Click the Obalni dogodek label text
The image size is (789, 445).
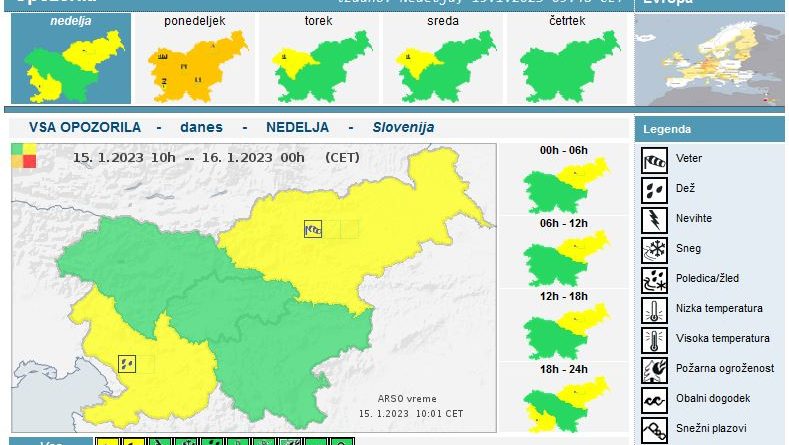(x=713, y=398)
